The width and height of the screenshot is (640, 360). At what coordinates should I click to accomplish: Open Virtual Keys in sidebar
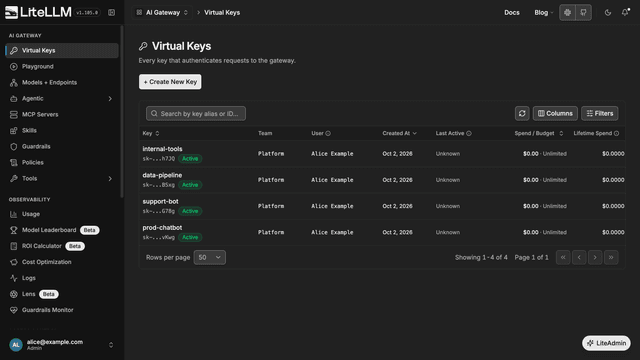pyautogui.click(x=62, y=50)
